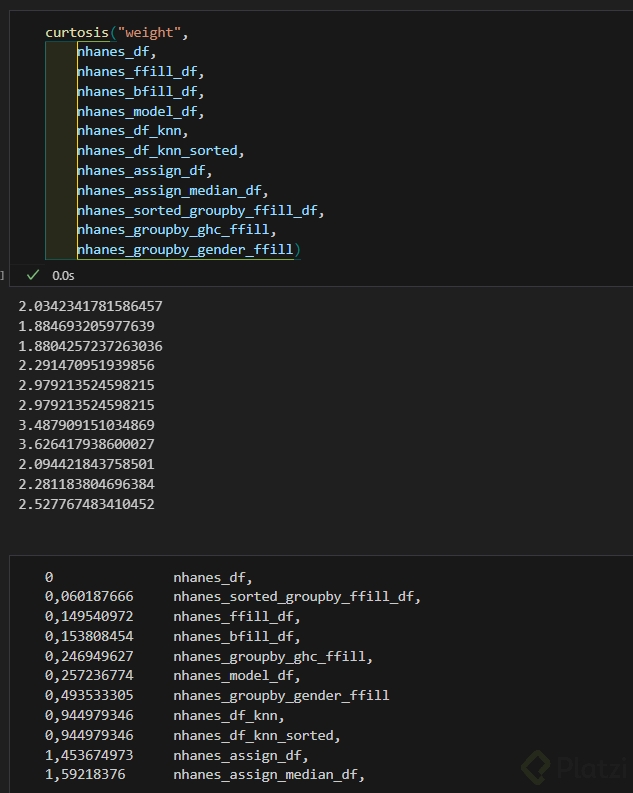Screen dimensions: 633x793
Task: Click the nhanes_assign_median_df argument in the code cell
Action: click(x=171, y=190)
